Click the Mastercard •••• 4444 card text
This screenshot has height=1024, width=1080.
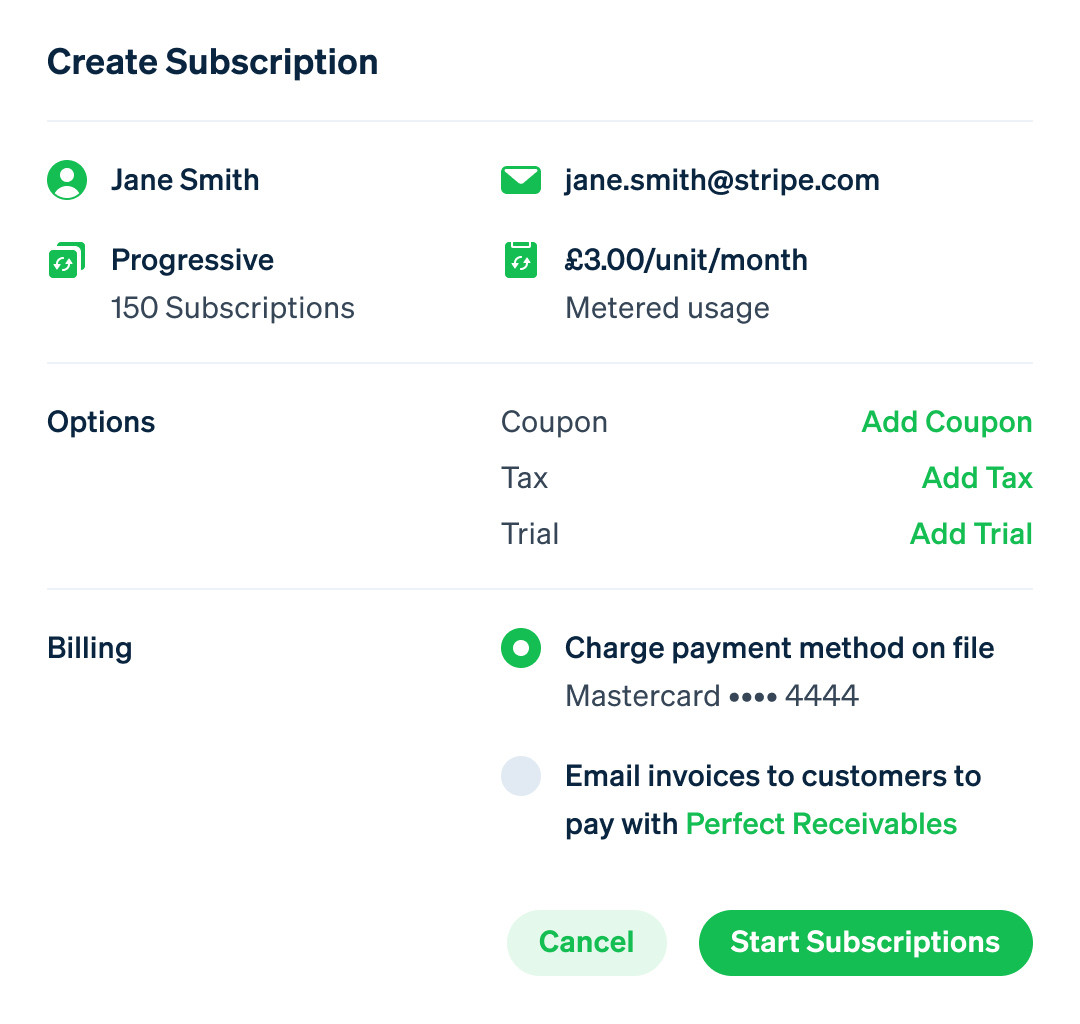click(712, 696)
